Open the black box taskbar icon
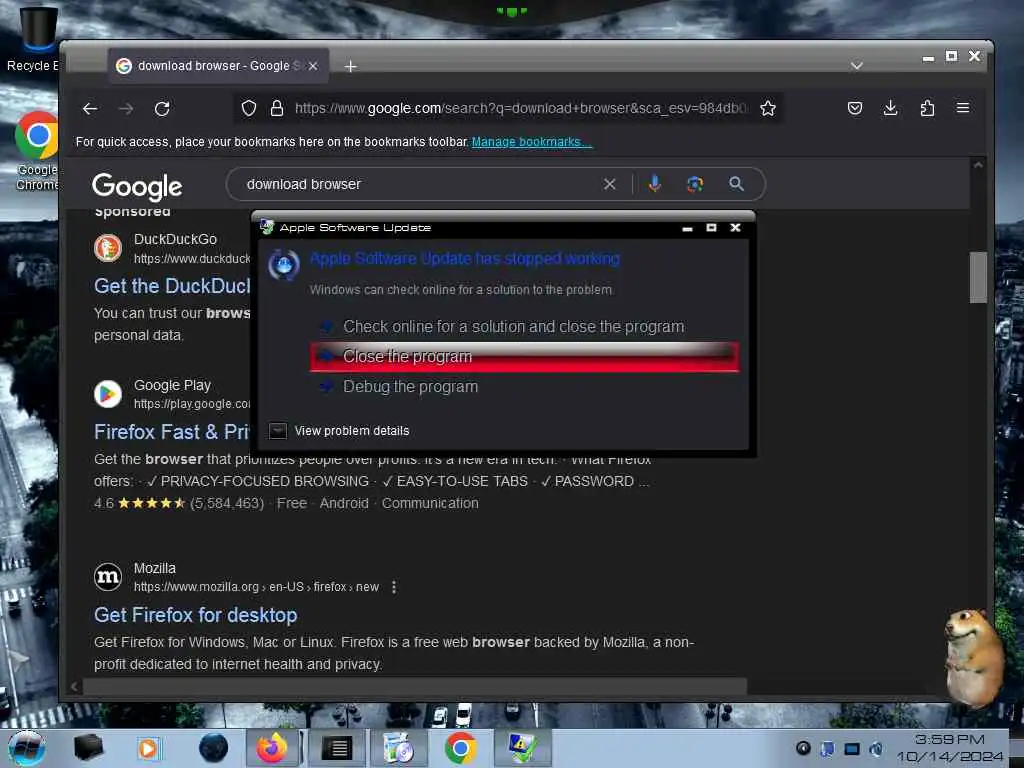 pos(88,748)
